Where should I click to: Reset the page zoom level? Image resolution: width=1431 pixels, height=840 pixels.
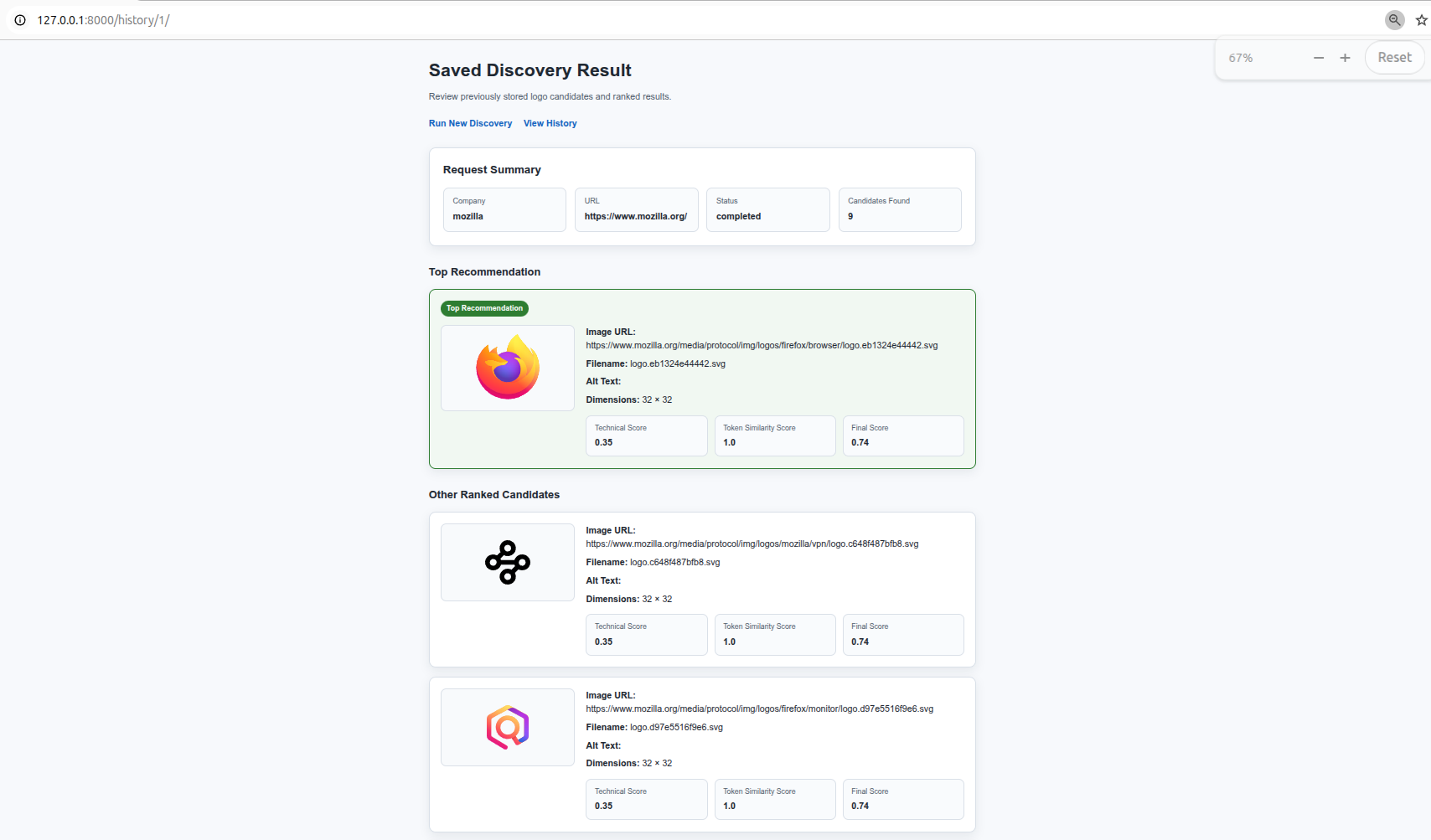coord(1394,58)
